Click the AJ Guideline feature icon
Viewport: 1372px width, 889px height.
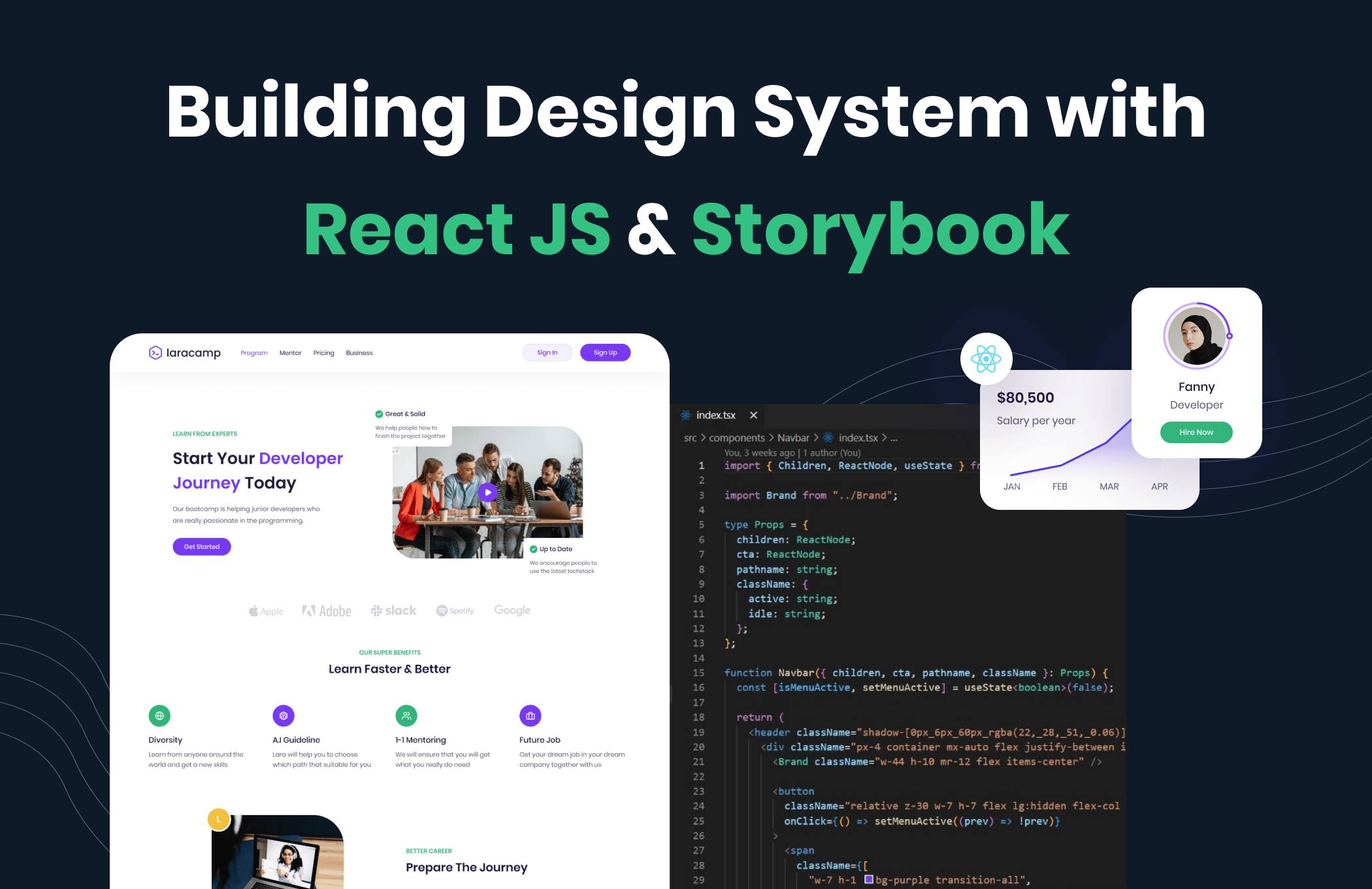pyautogui.click(x=283, y=717)
